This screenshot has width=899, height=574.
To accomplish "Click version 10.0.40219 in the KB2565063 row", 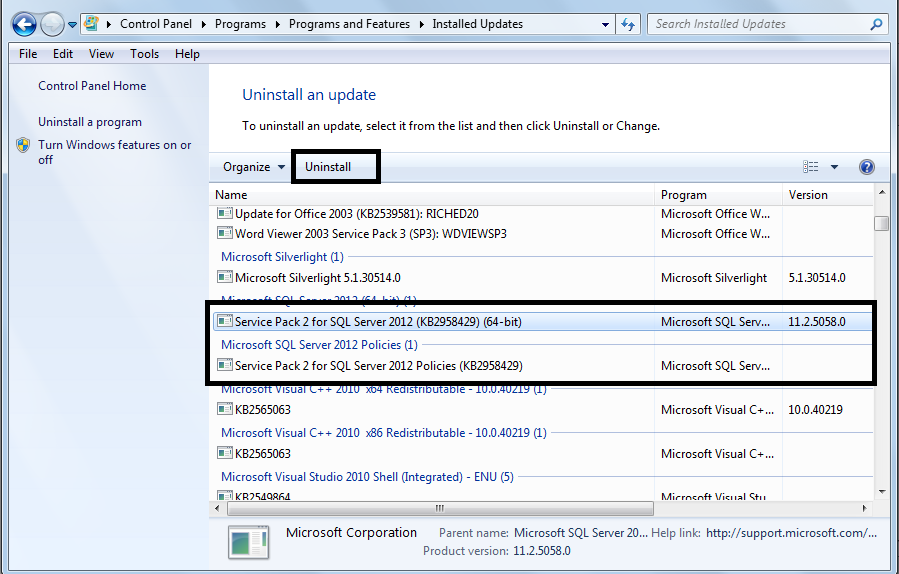I will click(x=815, y=410).
